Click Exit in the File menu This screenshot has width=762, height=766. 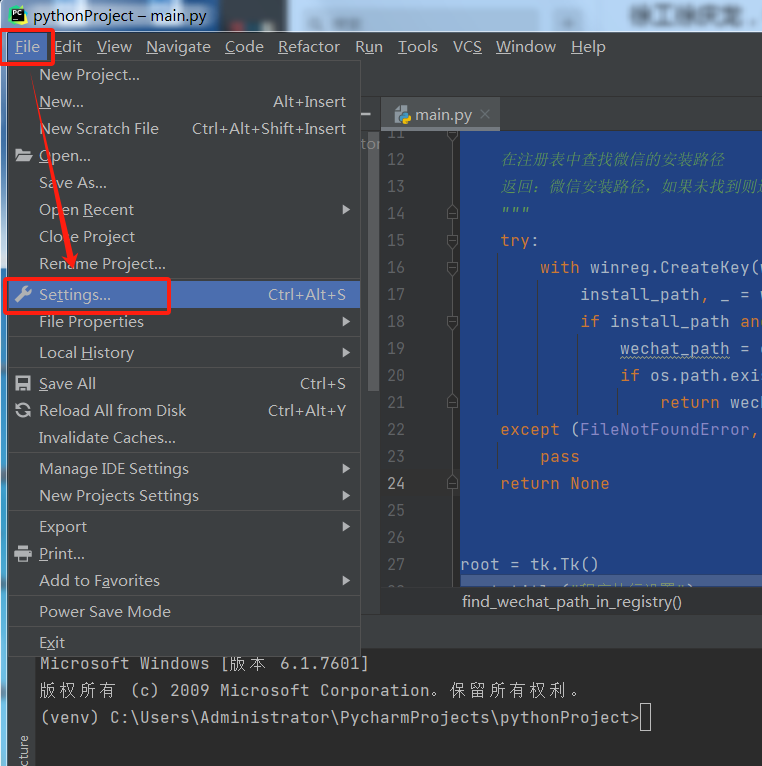52,643
